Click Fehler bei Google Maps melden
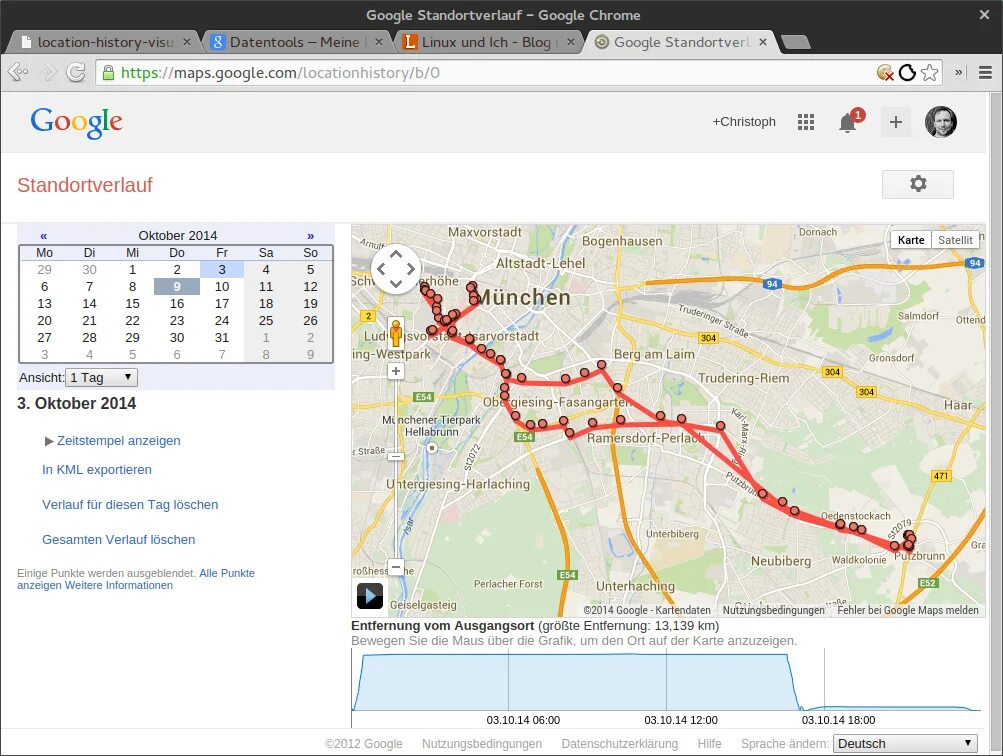Viewport: 1003px width, 756px height. [908, 610]
